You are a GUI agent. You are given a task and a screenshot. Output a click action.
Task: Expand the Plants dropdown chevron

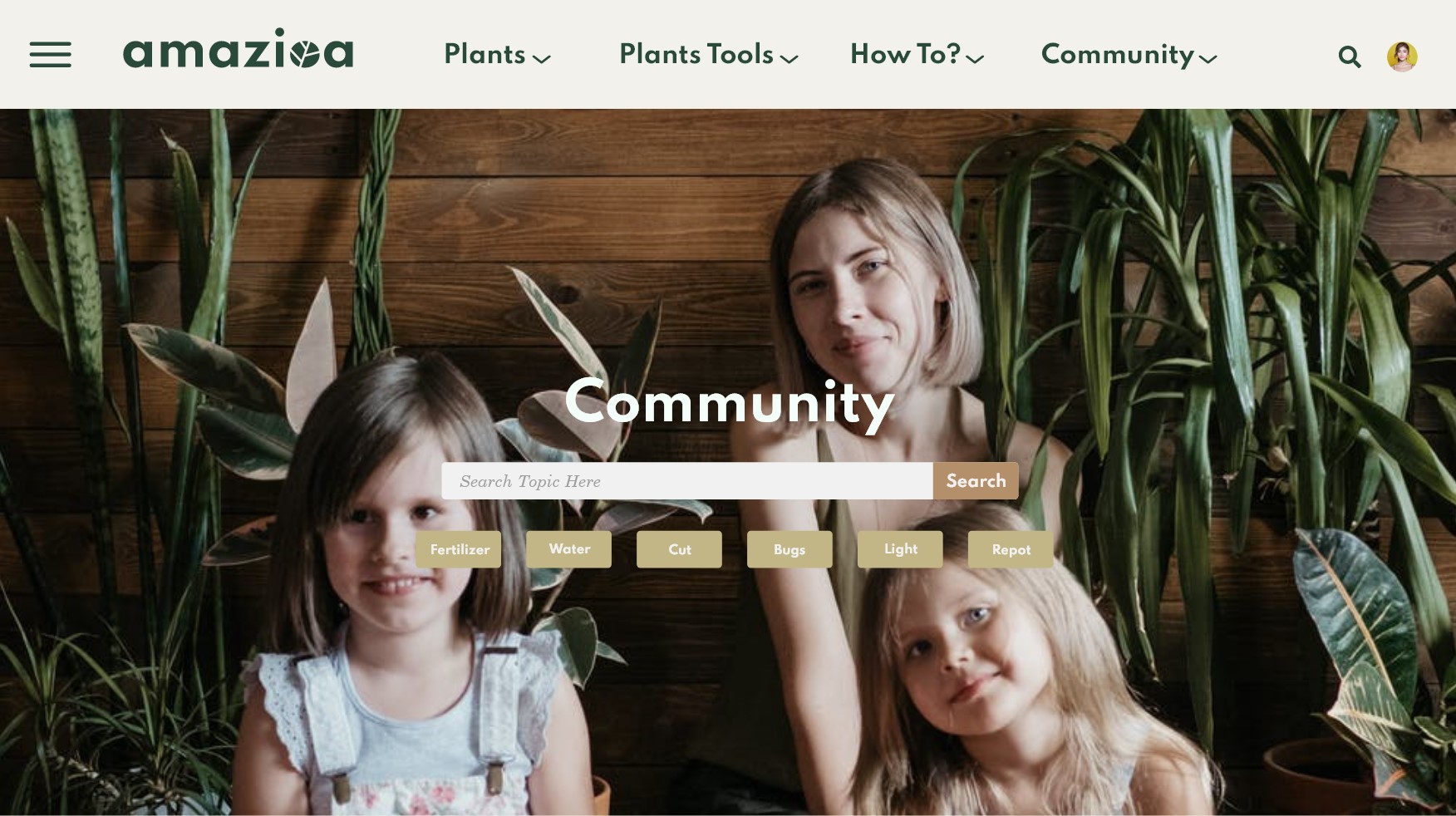pos(542,59)
